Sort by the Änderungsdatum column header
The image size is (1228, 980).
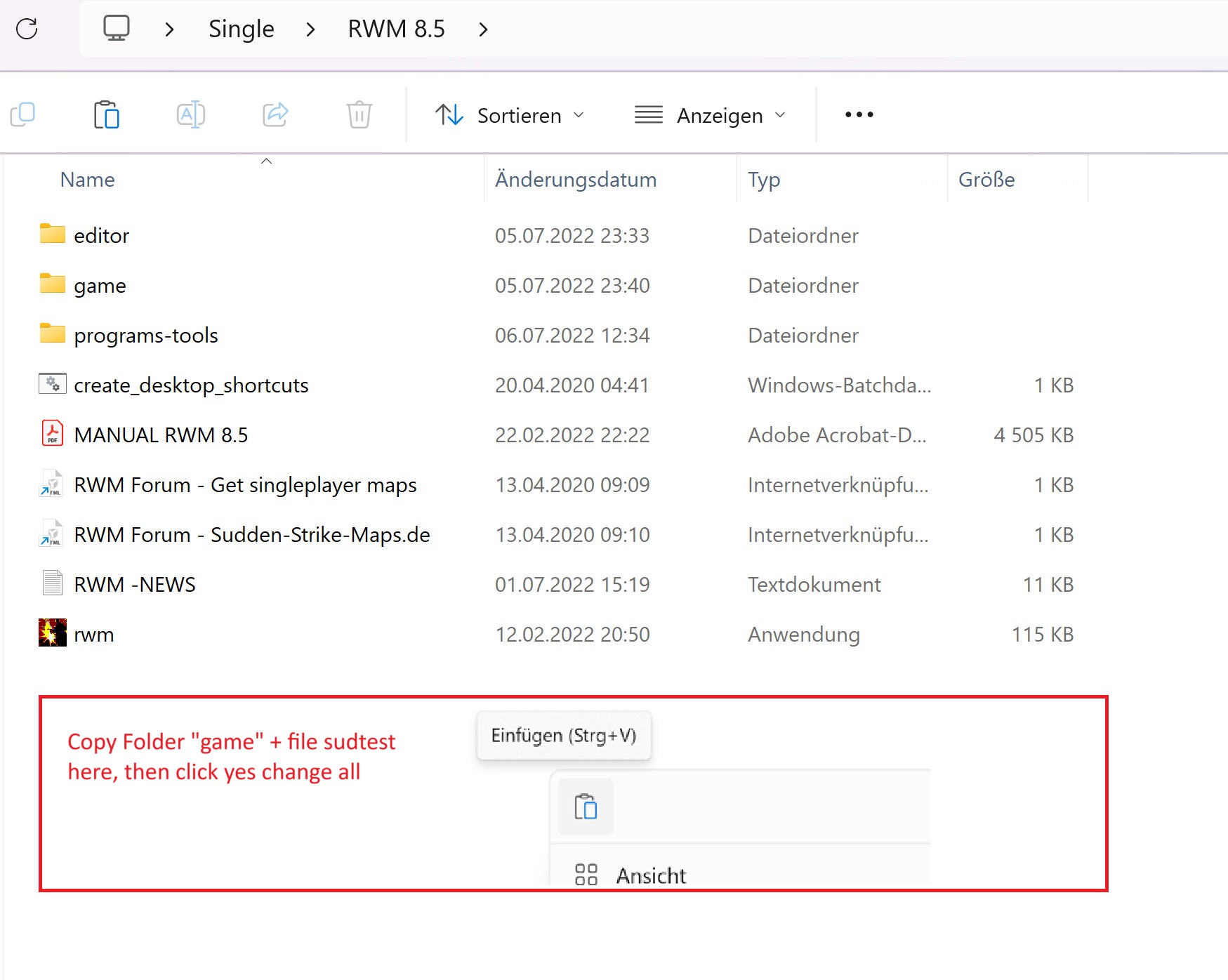click(x=576, y=180)
